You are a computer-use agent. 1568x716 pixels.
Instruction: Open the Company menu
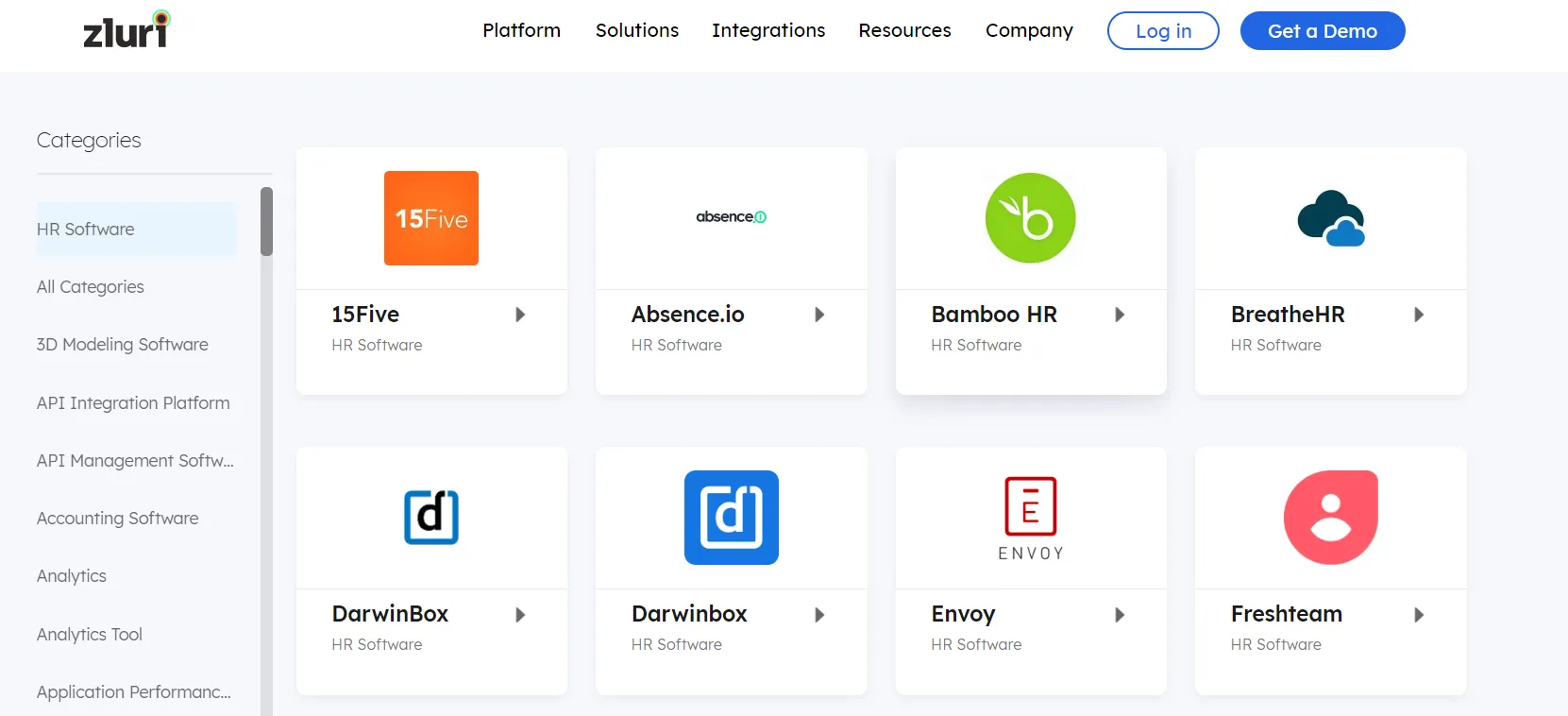[1030, 30]
